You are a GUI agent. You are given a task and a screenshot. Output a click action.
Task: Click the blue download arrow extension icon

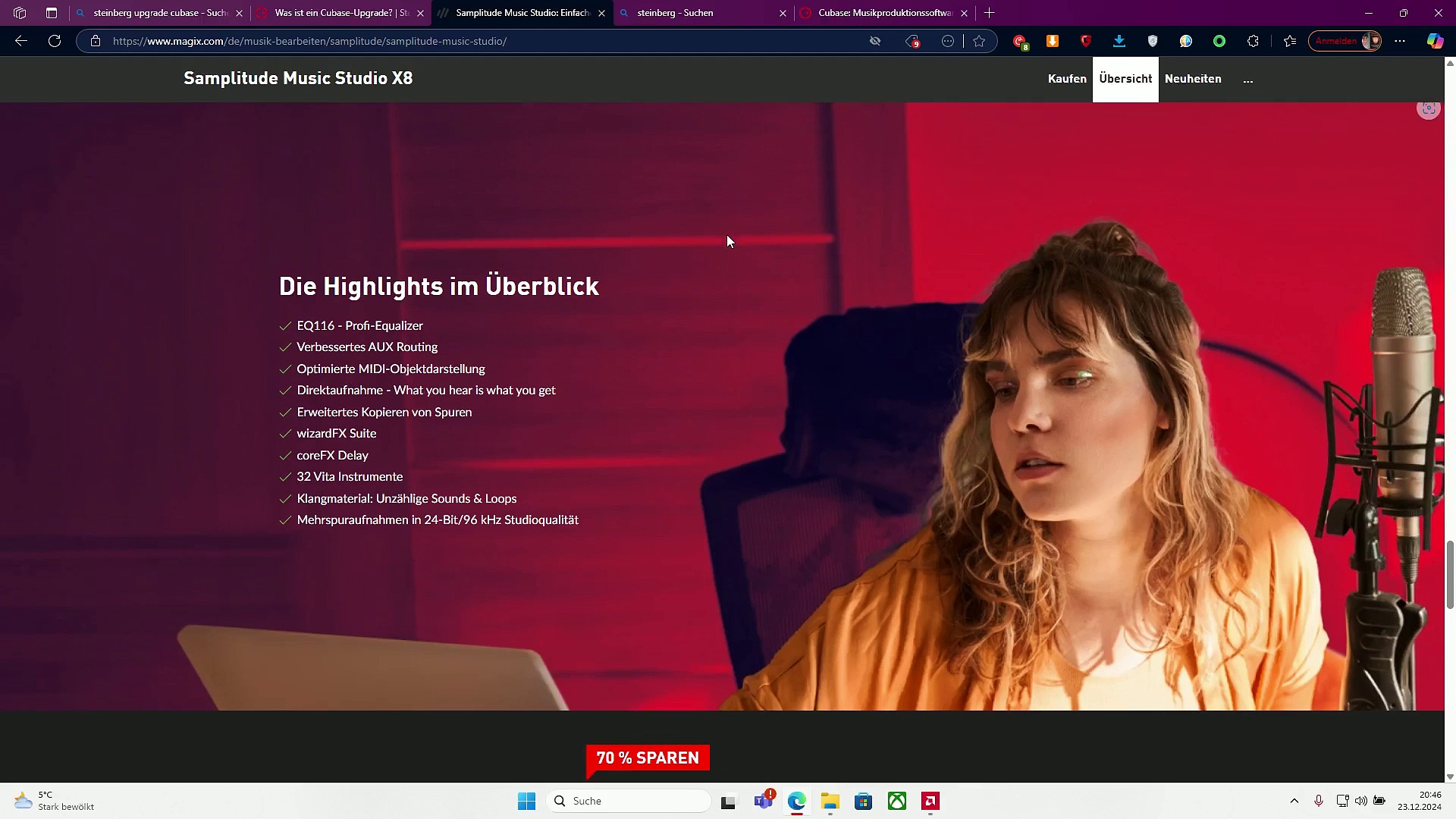pos(1119,41)
